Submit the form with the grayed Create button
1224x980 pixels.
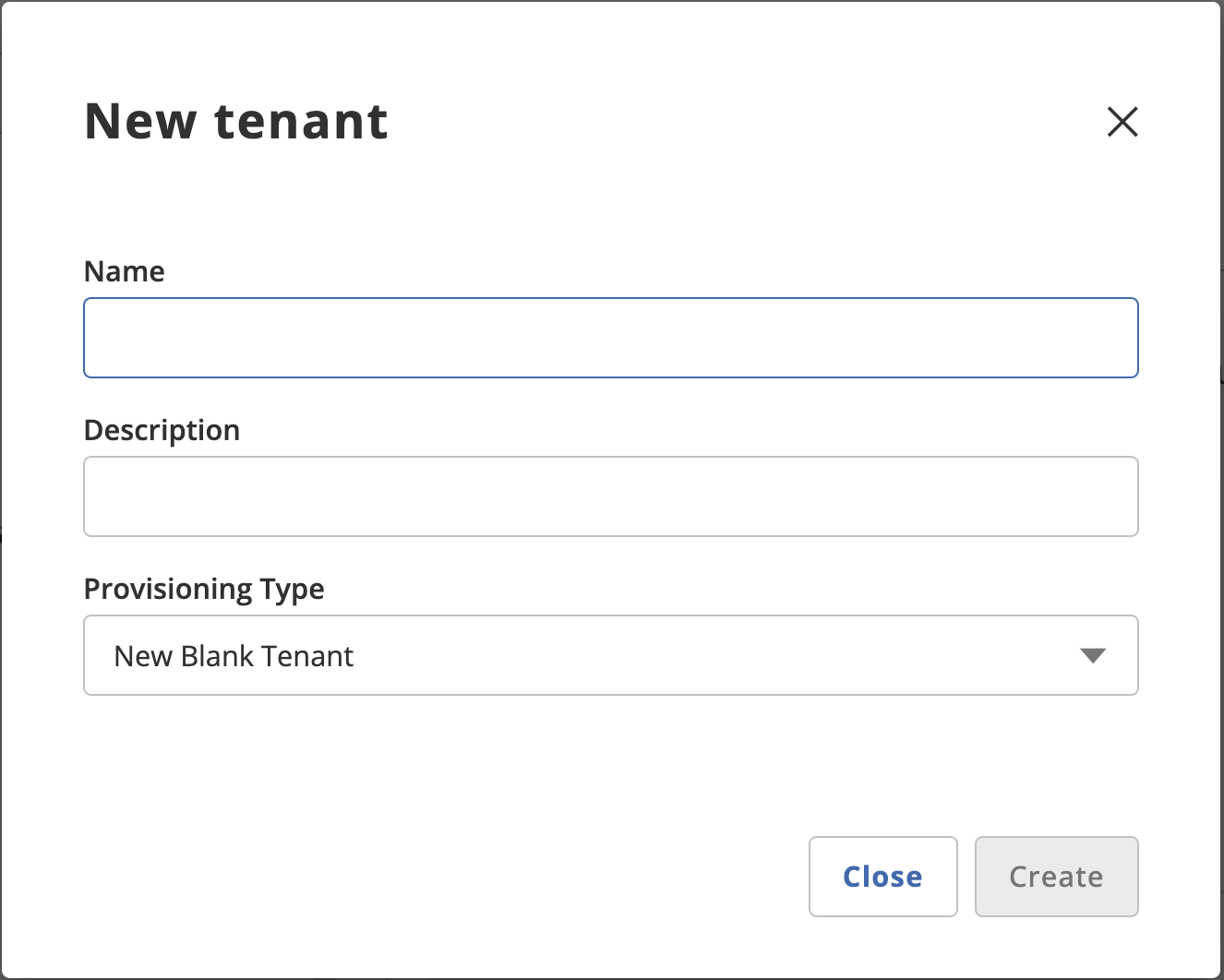(x=1056, y=877)
